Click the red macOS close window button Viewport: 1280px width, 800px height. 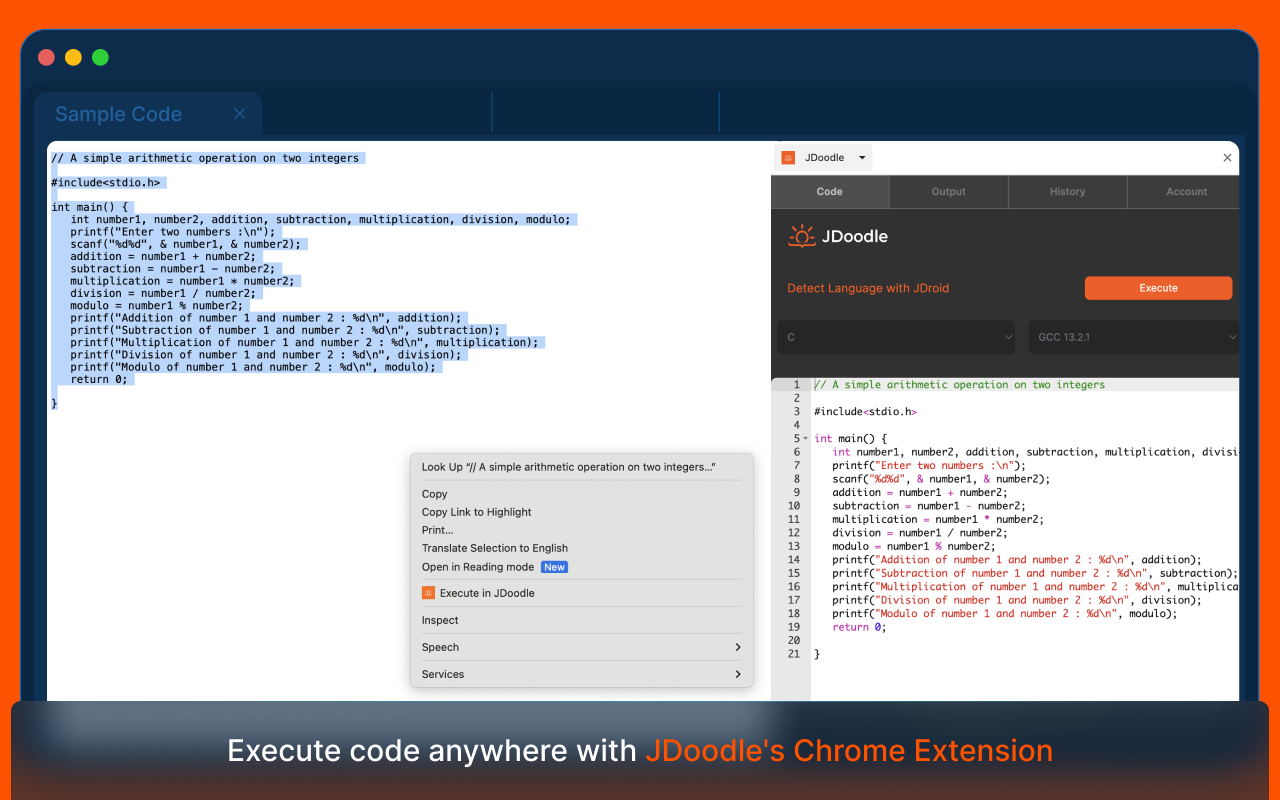coord(46,57)
